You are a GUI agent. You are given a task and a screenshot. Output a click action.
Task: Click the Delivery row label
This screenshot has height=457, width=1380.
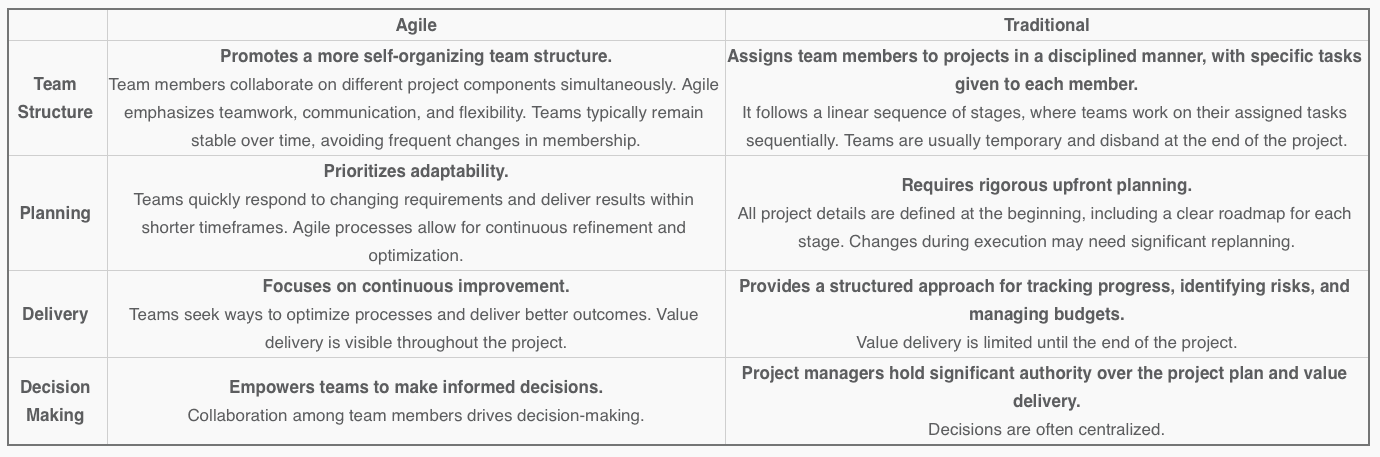coord(55,314)
